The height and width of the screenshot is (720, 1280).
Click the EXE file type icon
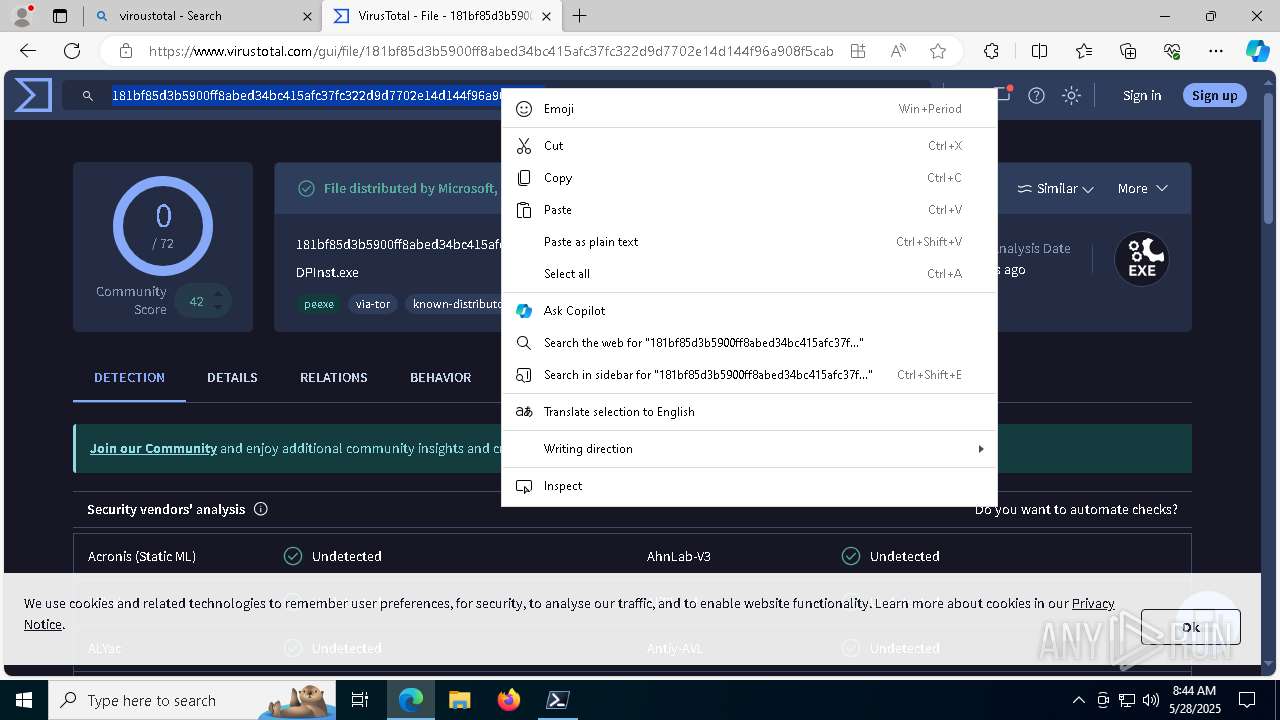tap(1142, 259)
